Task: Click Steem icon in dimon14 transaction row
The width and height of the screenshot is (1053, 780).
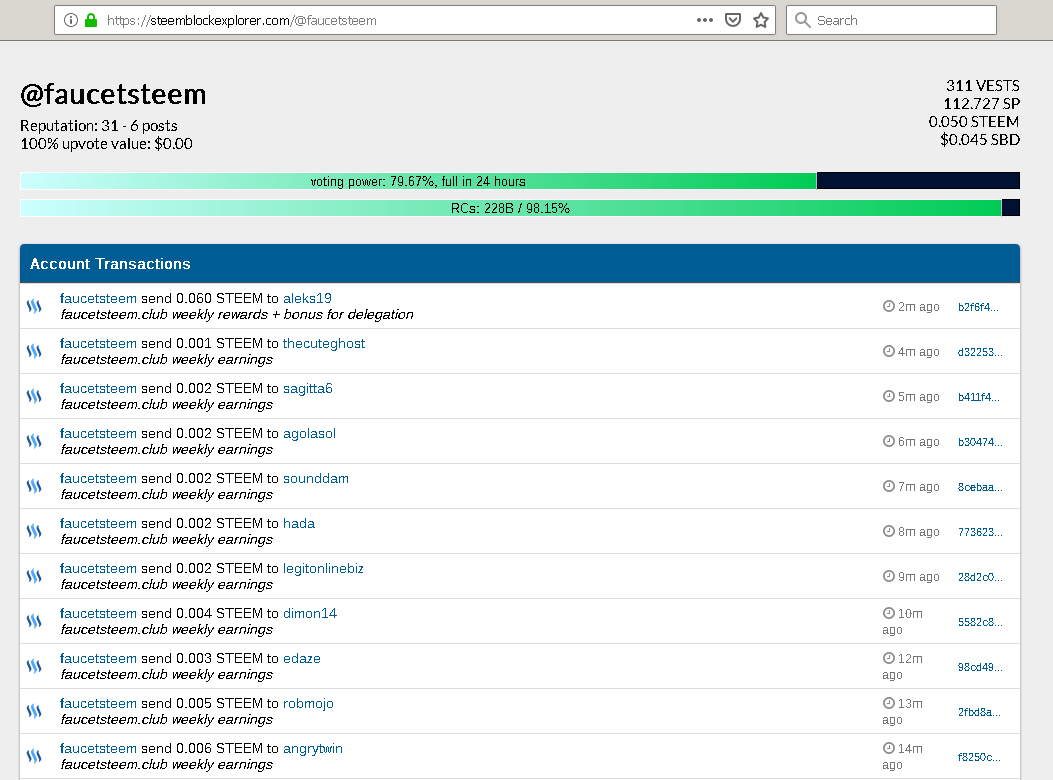Action: click(34, 621)
